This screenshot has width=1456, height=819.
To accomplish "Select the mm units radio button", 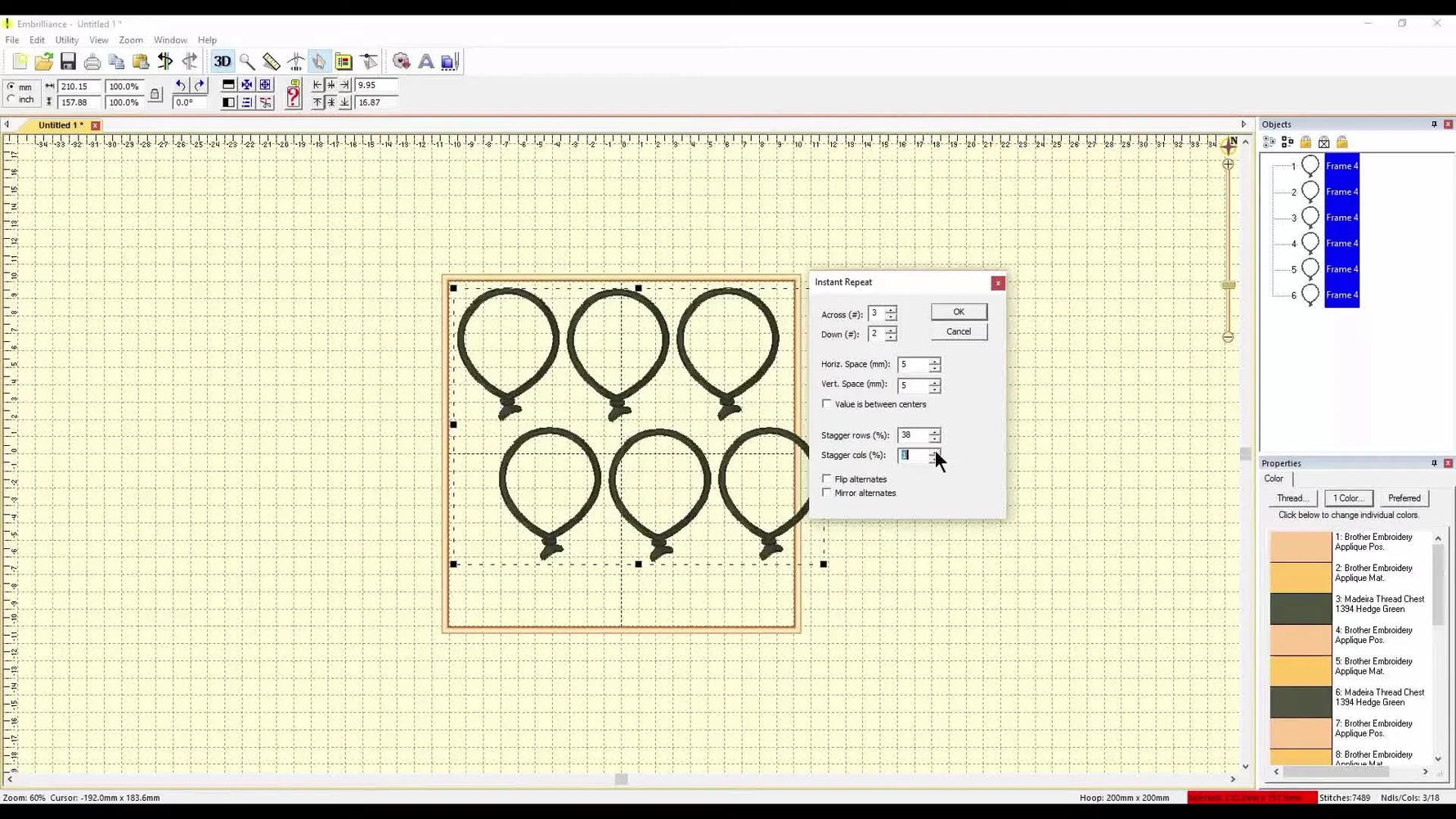I will pyautogui.click(x=11, y=86).
